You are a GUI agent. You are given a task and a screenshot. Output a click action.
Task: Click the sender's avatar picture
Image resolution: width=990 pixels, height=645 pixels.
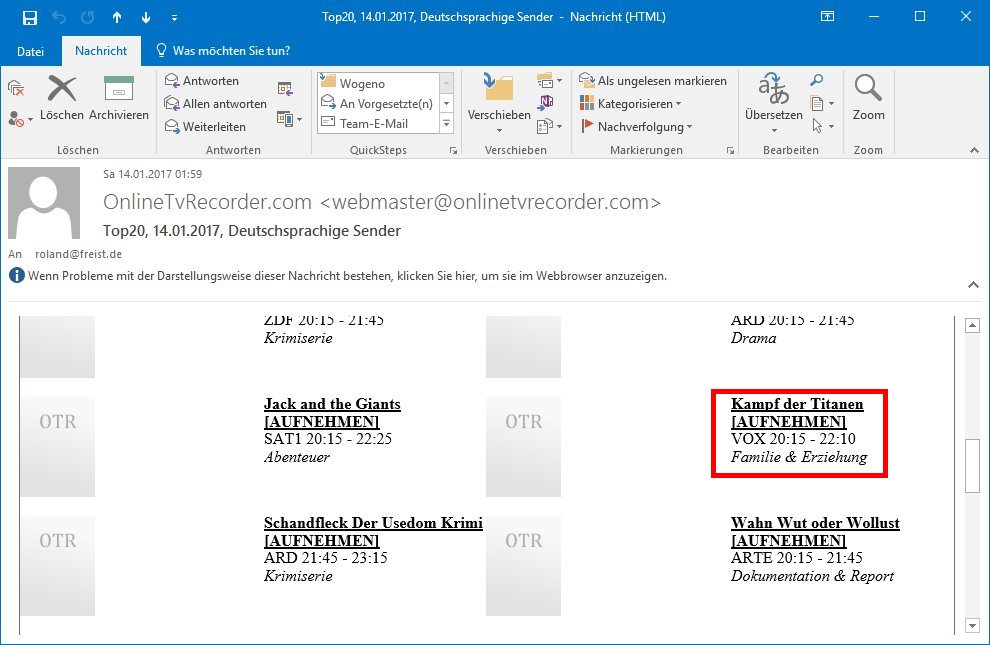tap(44, 203)
